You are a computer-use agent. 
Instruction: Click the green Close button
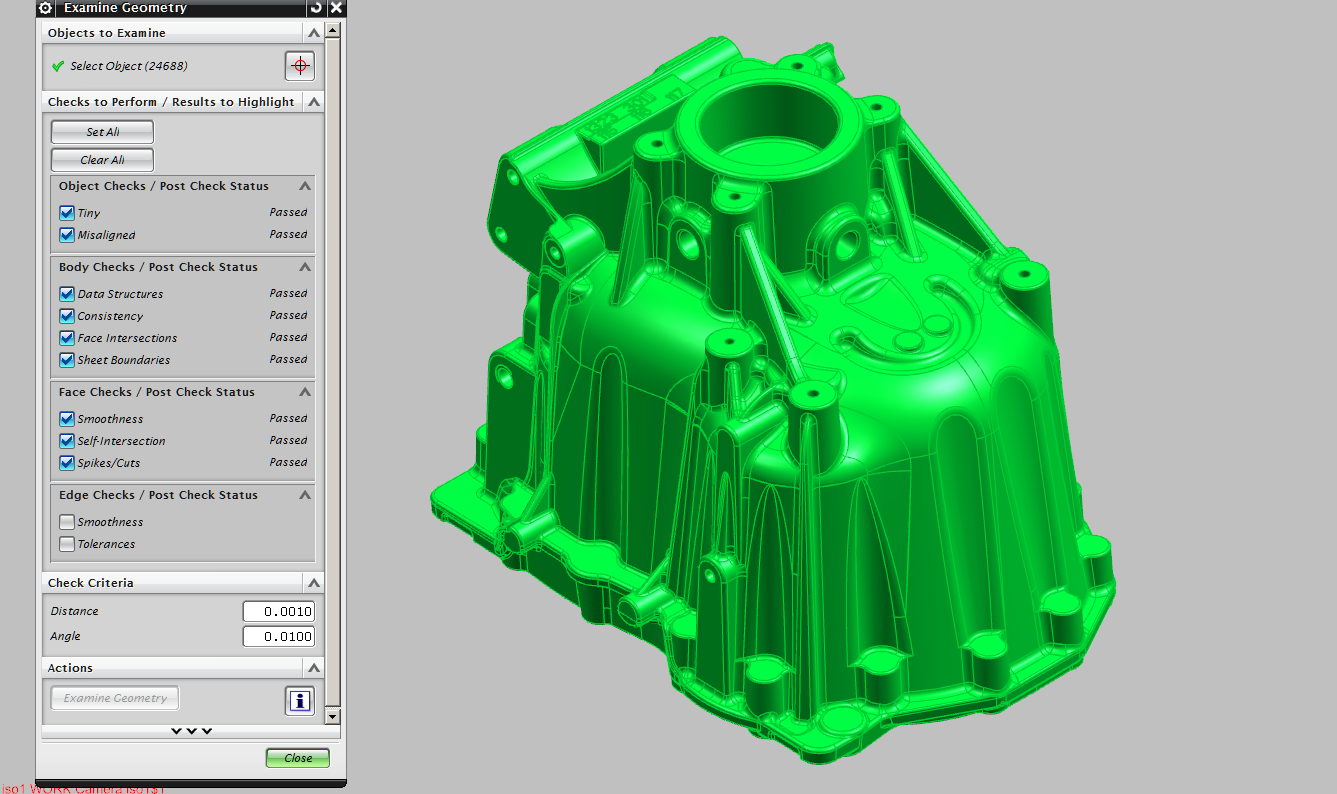pyautogui.click(x=297, y=758)
